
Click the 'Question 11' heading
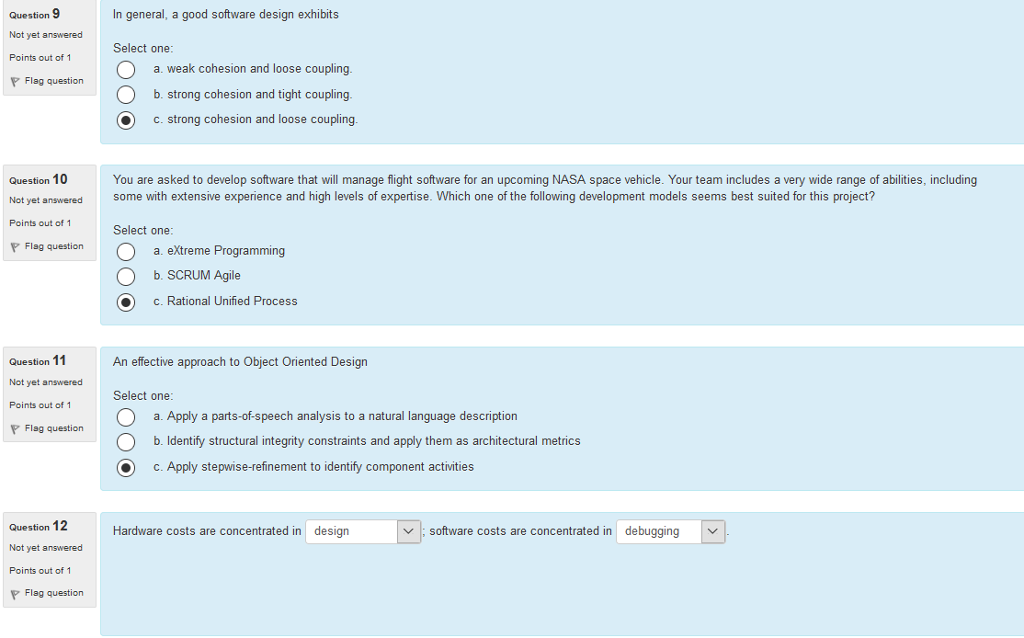38,361
